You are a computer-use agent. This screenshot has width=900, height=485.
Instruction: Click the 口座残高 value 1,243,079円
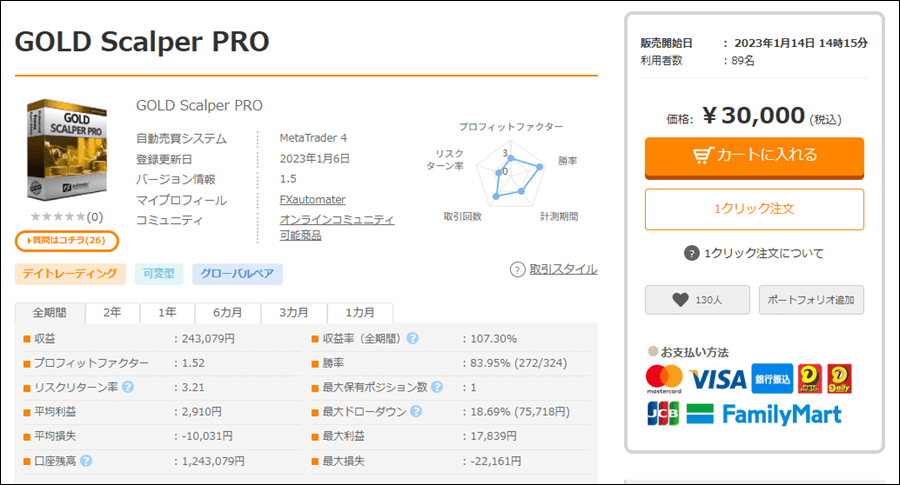pos(213,461)
